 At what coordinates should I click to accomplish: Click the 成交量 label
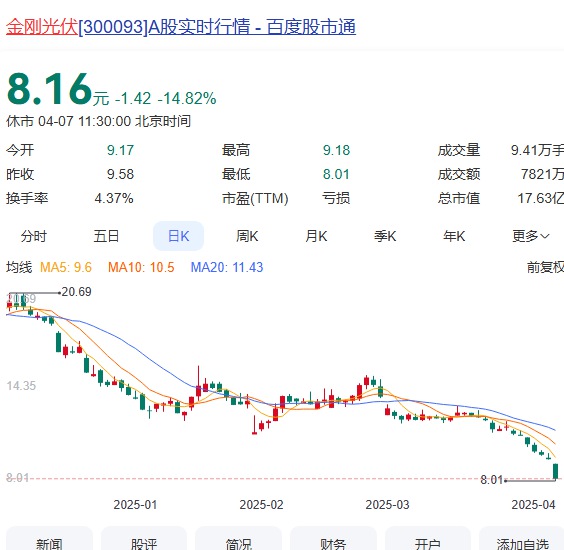(459, 150)
